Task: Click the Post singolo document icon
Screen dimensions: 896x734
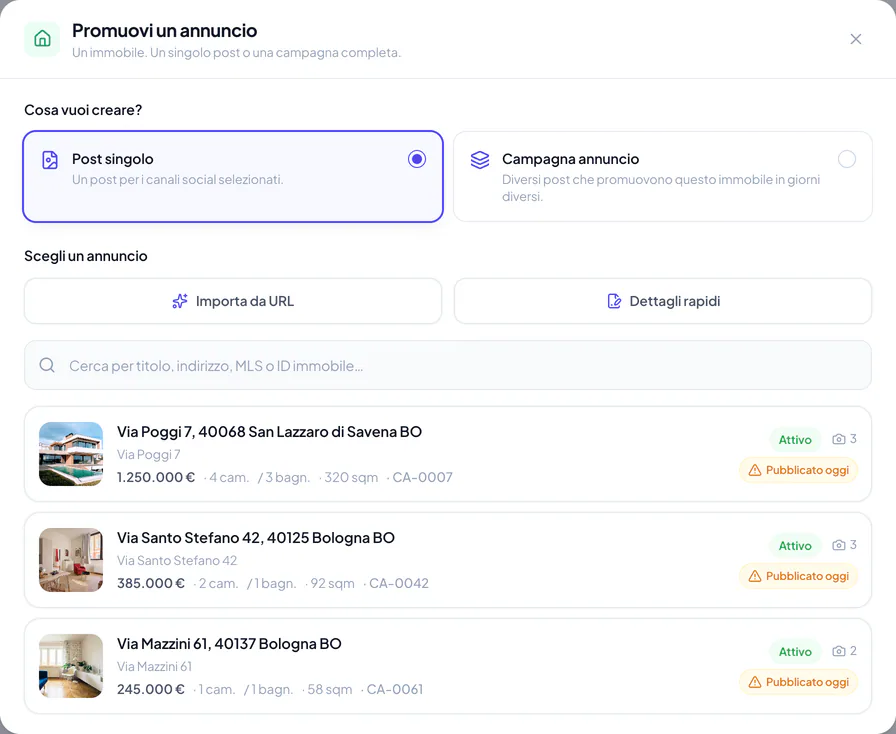Action: tap(50, 160)
